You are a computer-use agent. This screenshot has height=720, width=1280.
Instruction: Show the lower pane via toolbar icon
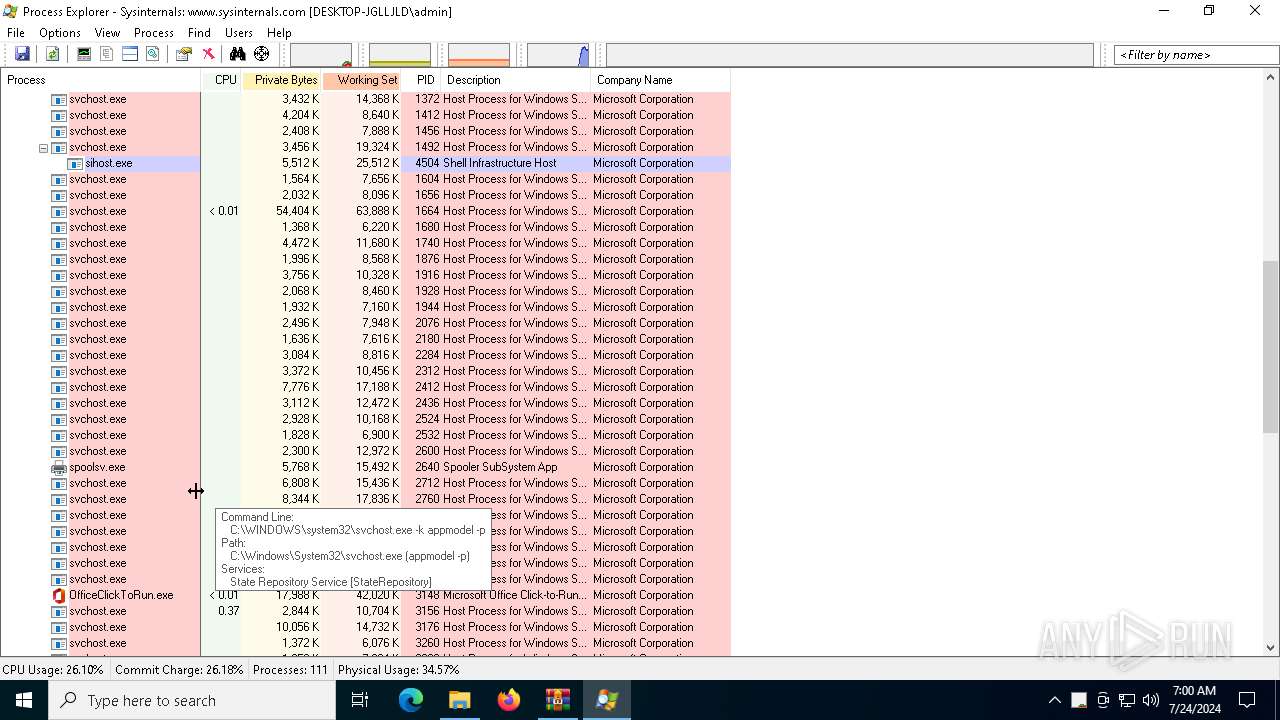pyautogui.click(x=130, y=54)
